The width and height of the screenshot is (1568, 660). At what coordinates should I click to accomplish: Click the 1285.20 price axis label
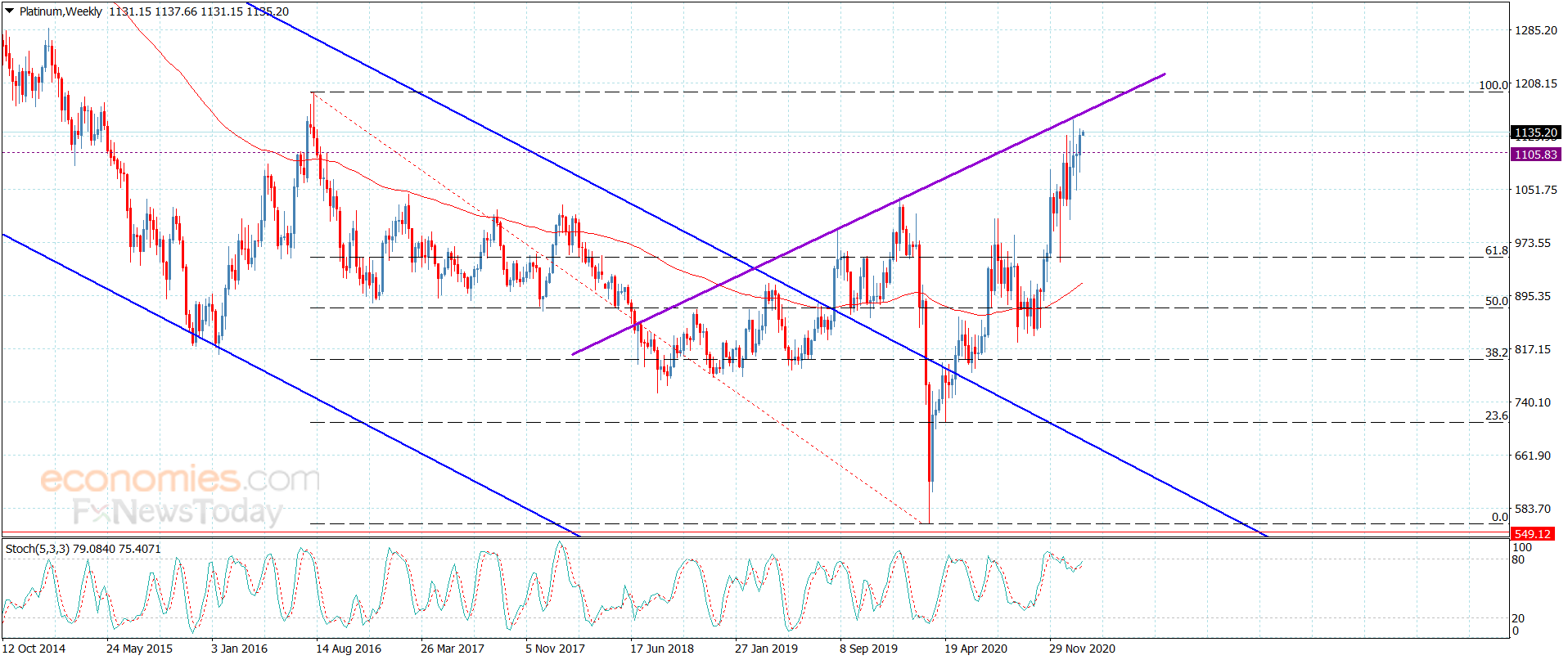click(x=1536, y=30)
